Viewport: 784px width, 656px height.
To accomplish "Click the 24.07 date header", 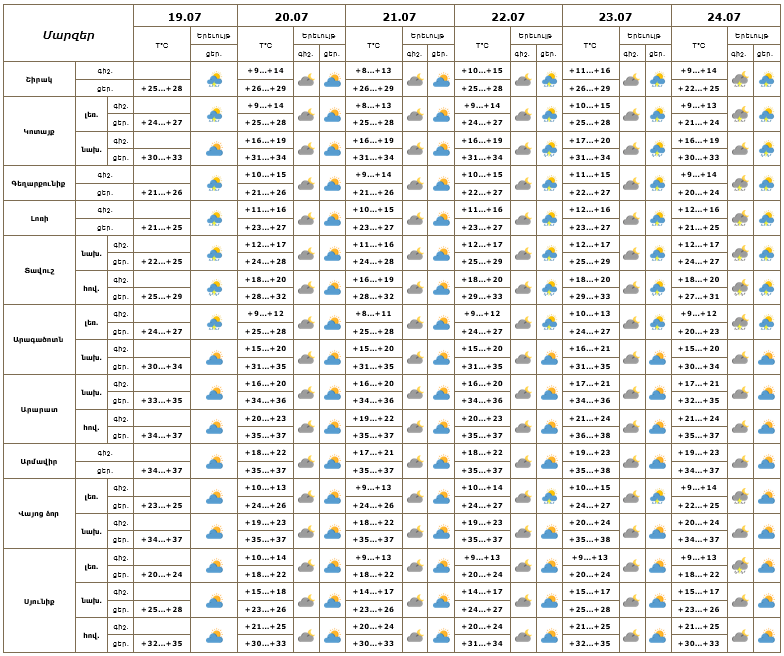I will click(x=724, y=17).
